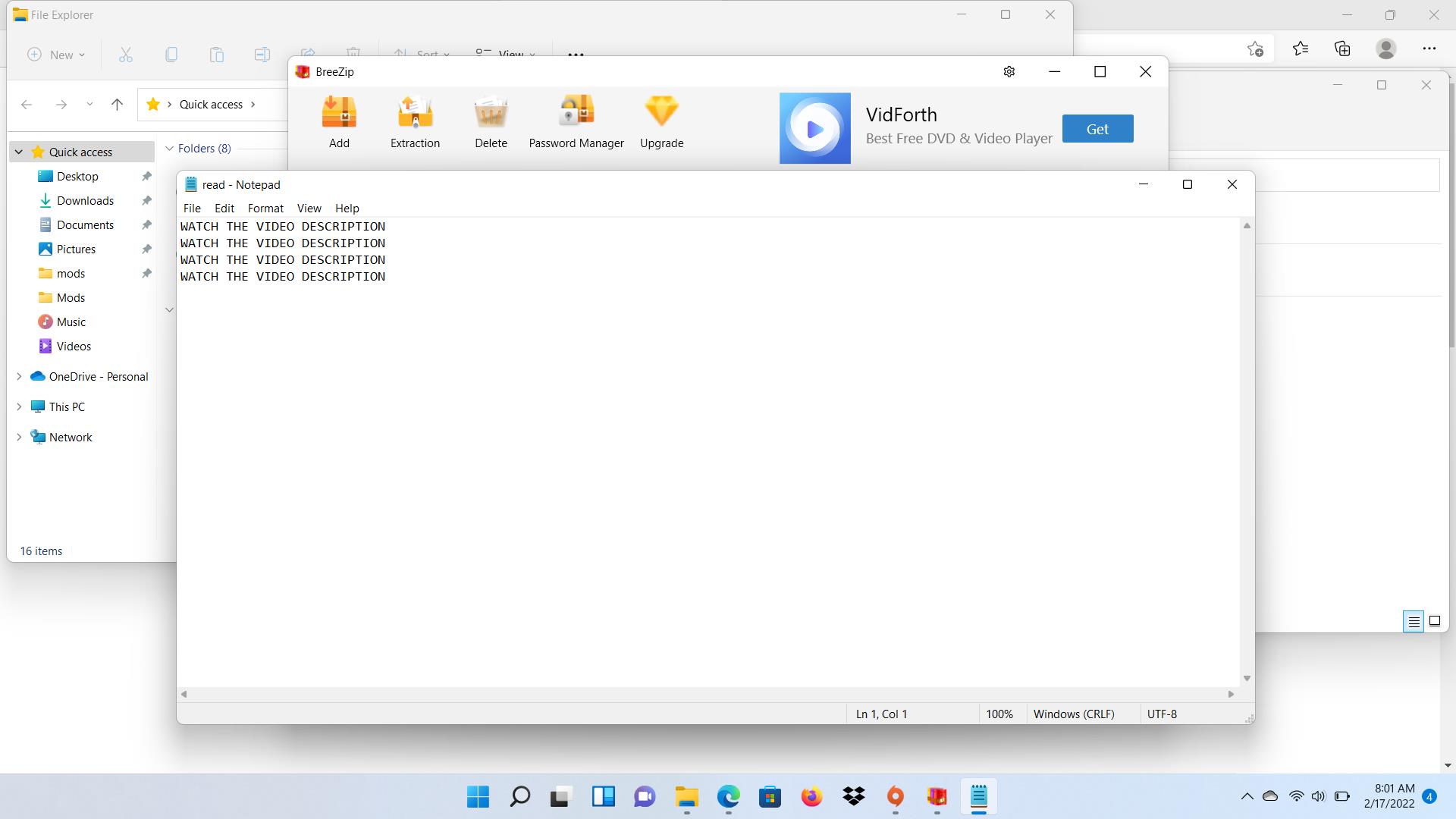Open the Notepad Format menu

pyautogui.click(x=265, y=208)
